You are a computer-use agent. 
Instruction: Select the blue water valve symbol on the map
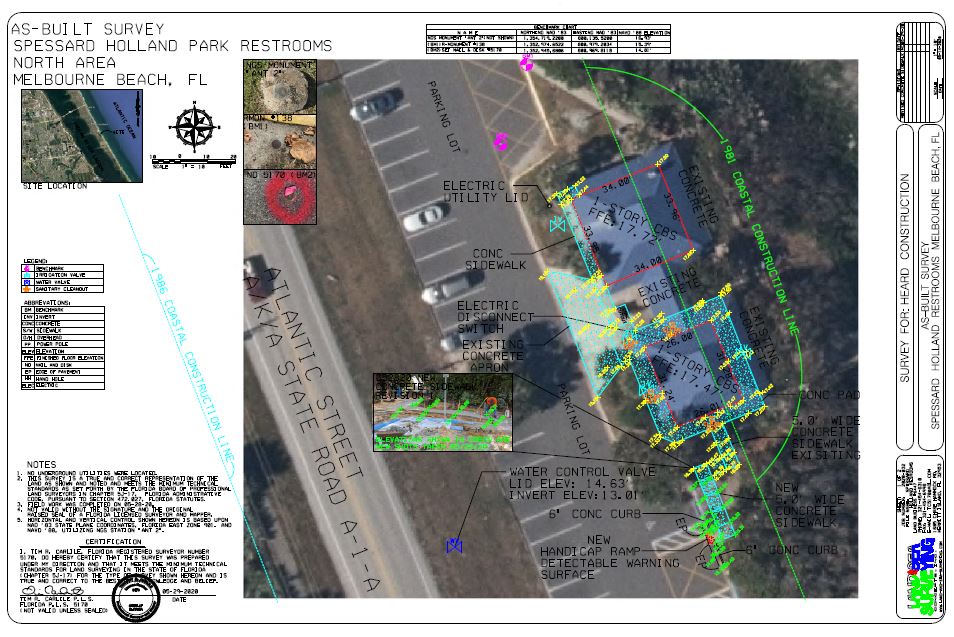coord(453,546)
